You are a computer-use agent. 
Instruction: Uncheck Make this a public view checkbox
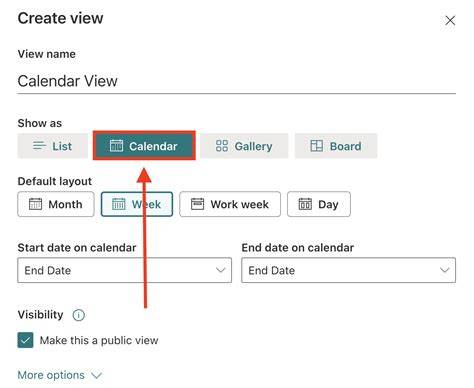[25, 340]
